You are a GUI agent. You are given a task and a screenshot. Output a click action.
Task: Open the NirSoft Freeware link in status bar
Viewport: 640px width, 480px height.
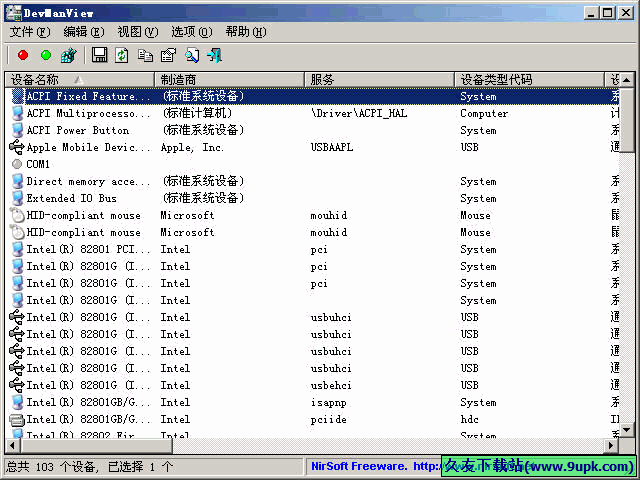(376, 466)
